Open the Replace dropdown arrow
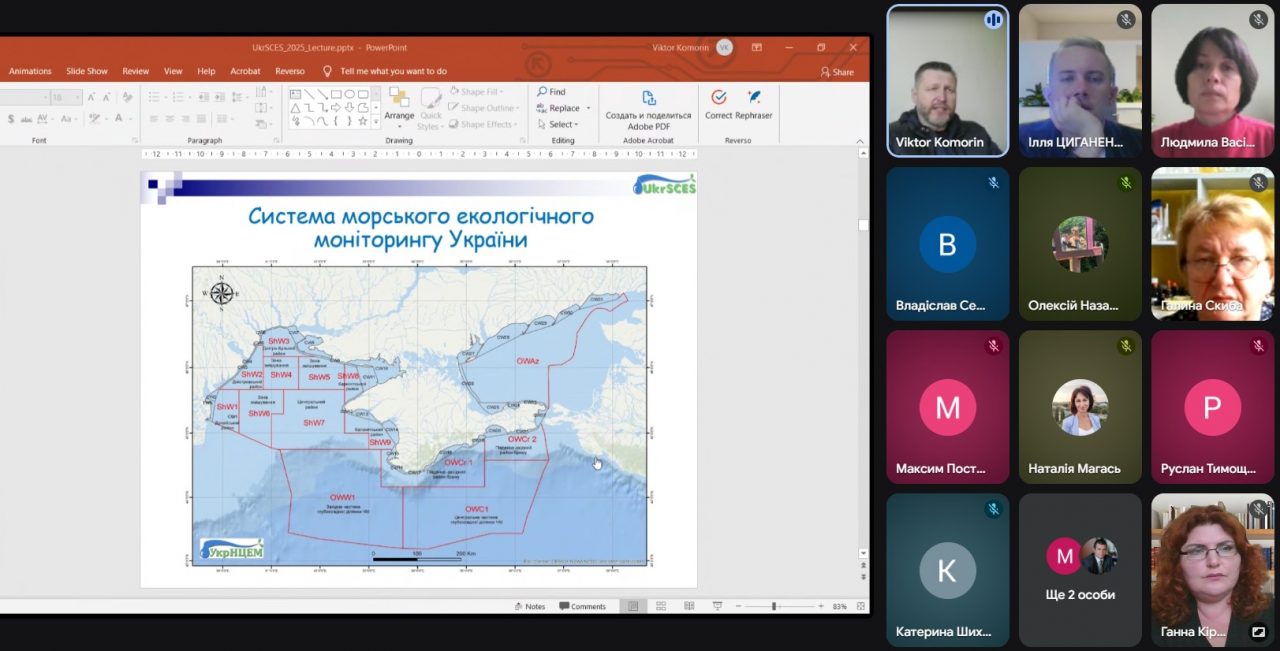Image resolution: width=1280 pixels, height=651 pixels. coord(588,108)
